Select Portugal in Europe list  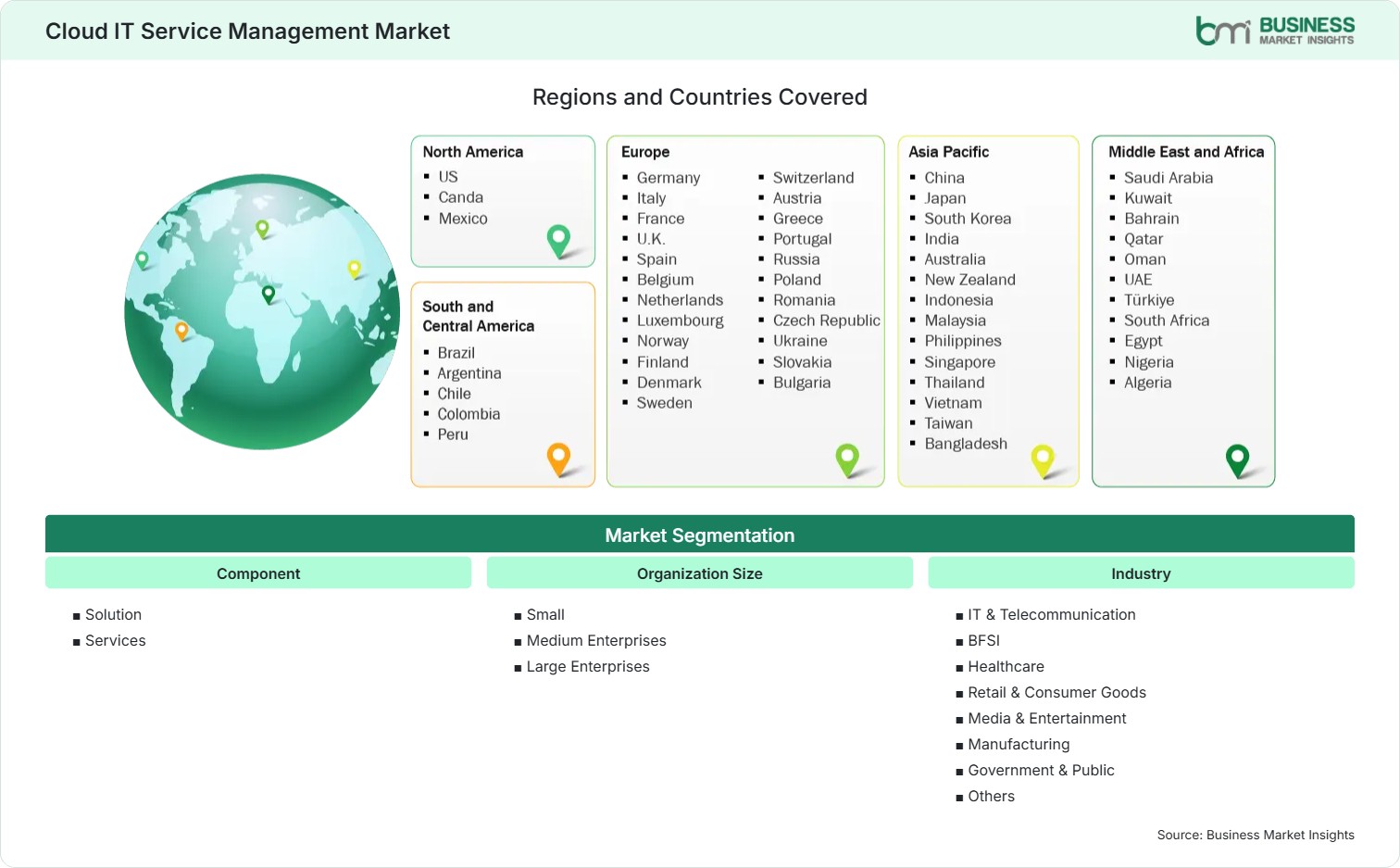[803, 239]
